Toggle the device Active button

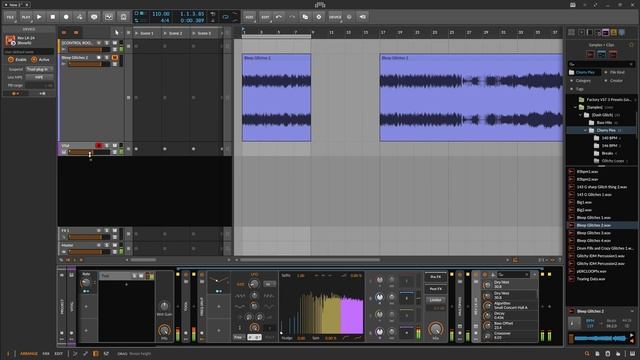(x=34, y=60)
